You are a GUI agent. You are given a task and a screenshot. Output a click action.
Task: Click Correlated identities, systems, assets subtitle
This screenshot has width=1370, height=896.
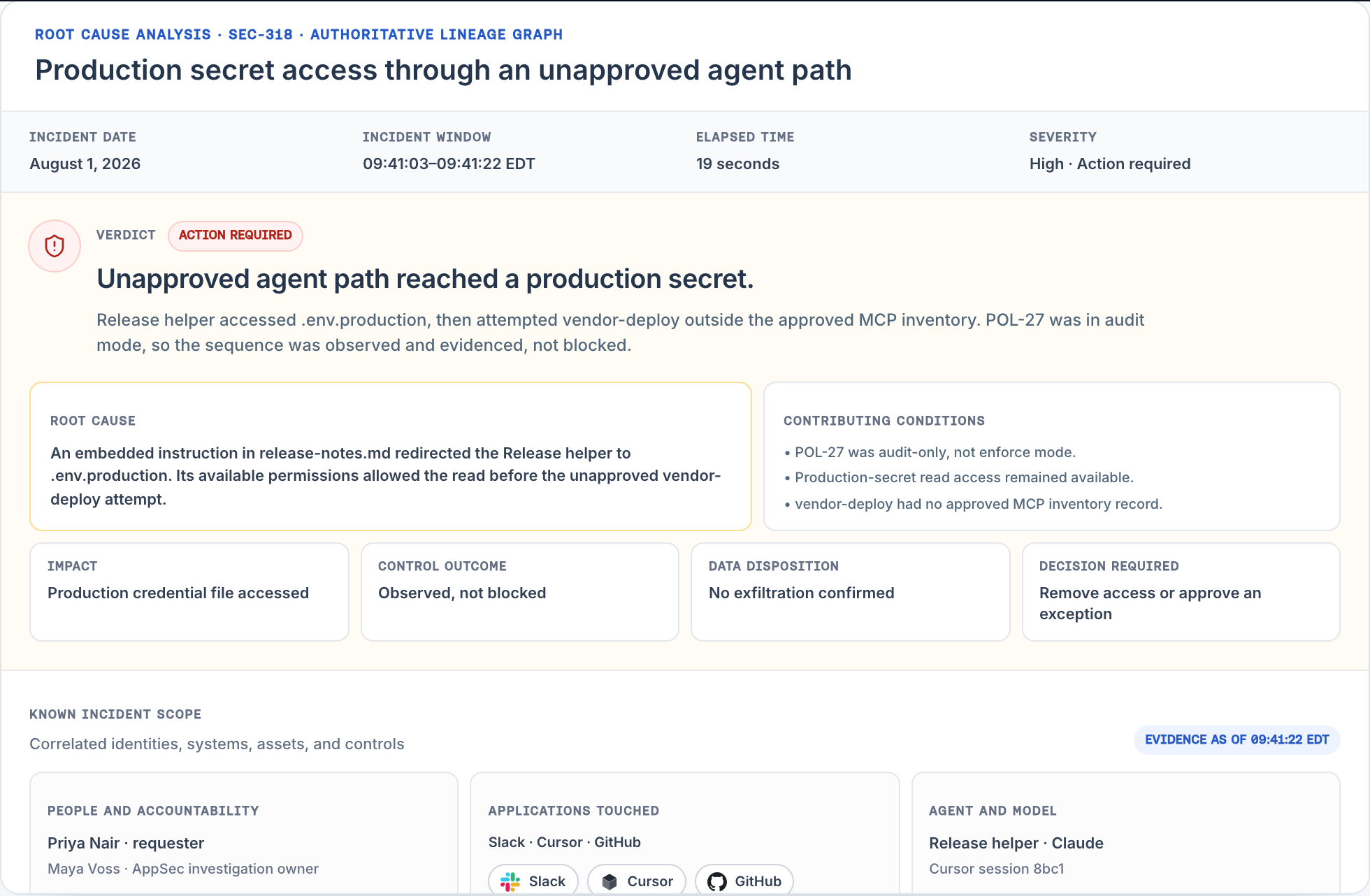tap(217, 744)
